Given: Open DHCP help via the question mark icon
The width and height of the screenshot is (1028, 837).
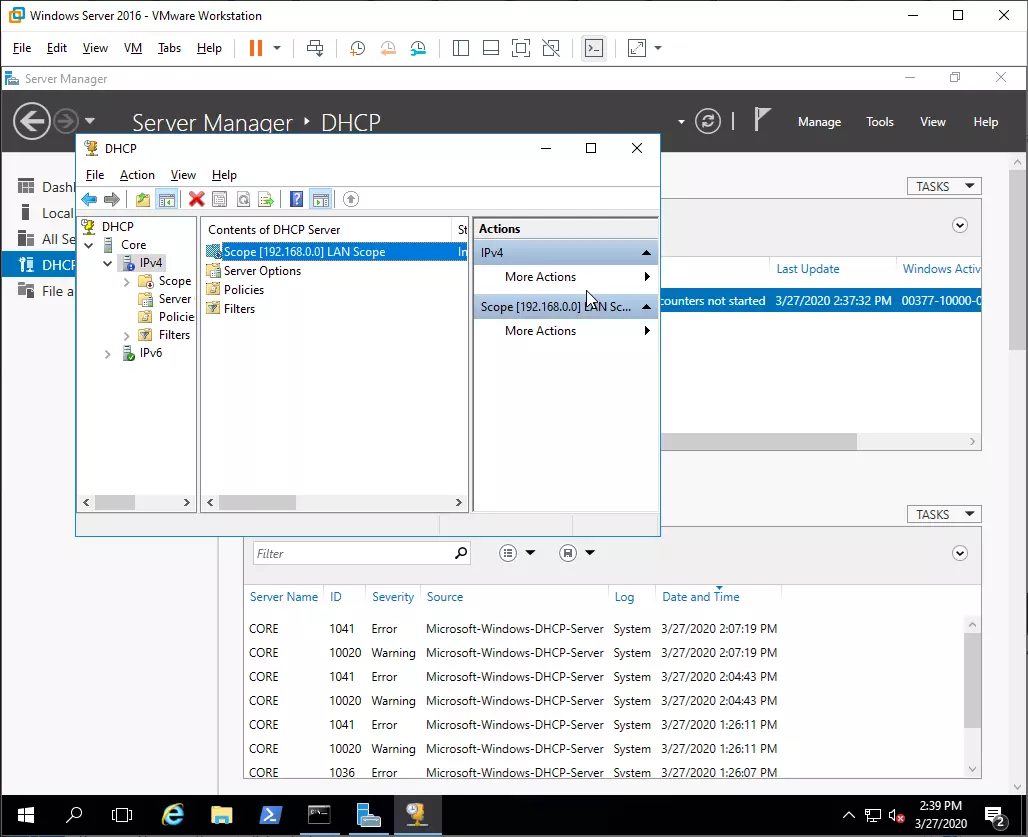Looking at the screenshot, I should coord(296,199).
